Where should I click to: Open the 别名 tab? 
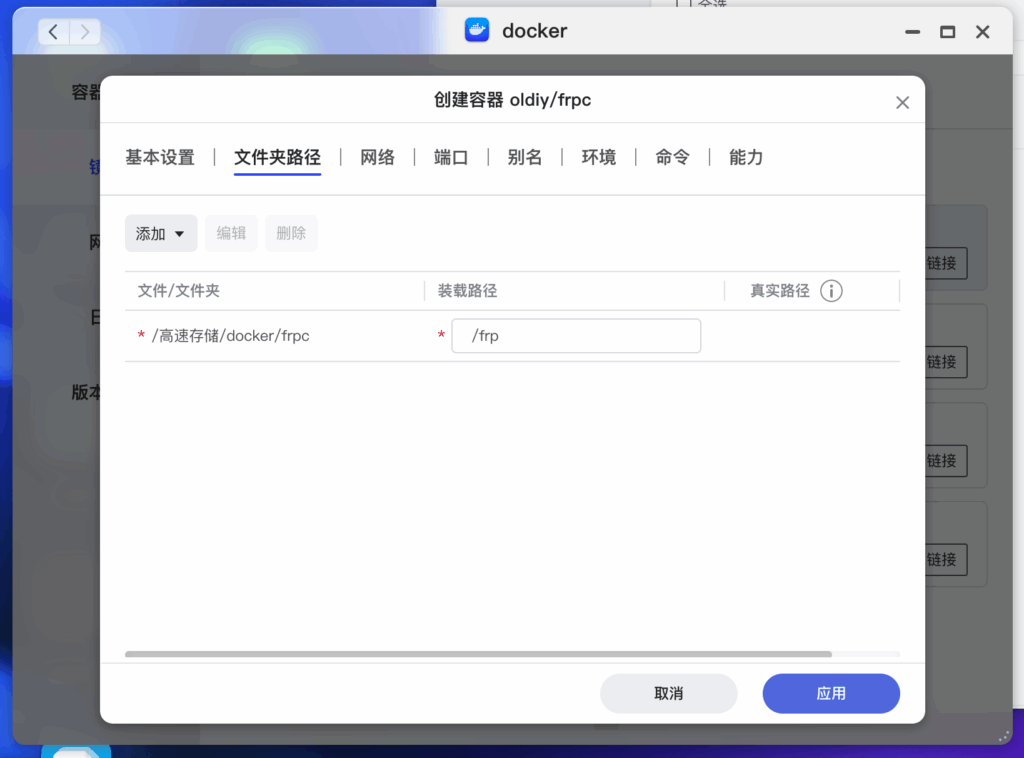pyautogui.click(x=525, y=157)
